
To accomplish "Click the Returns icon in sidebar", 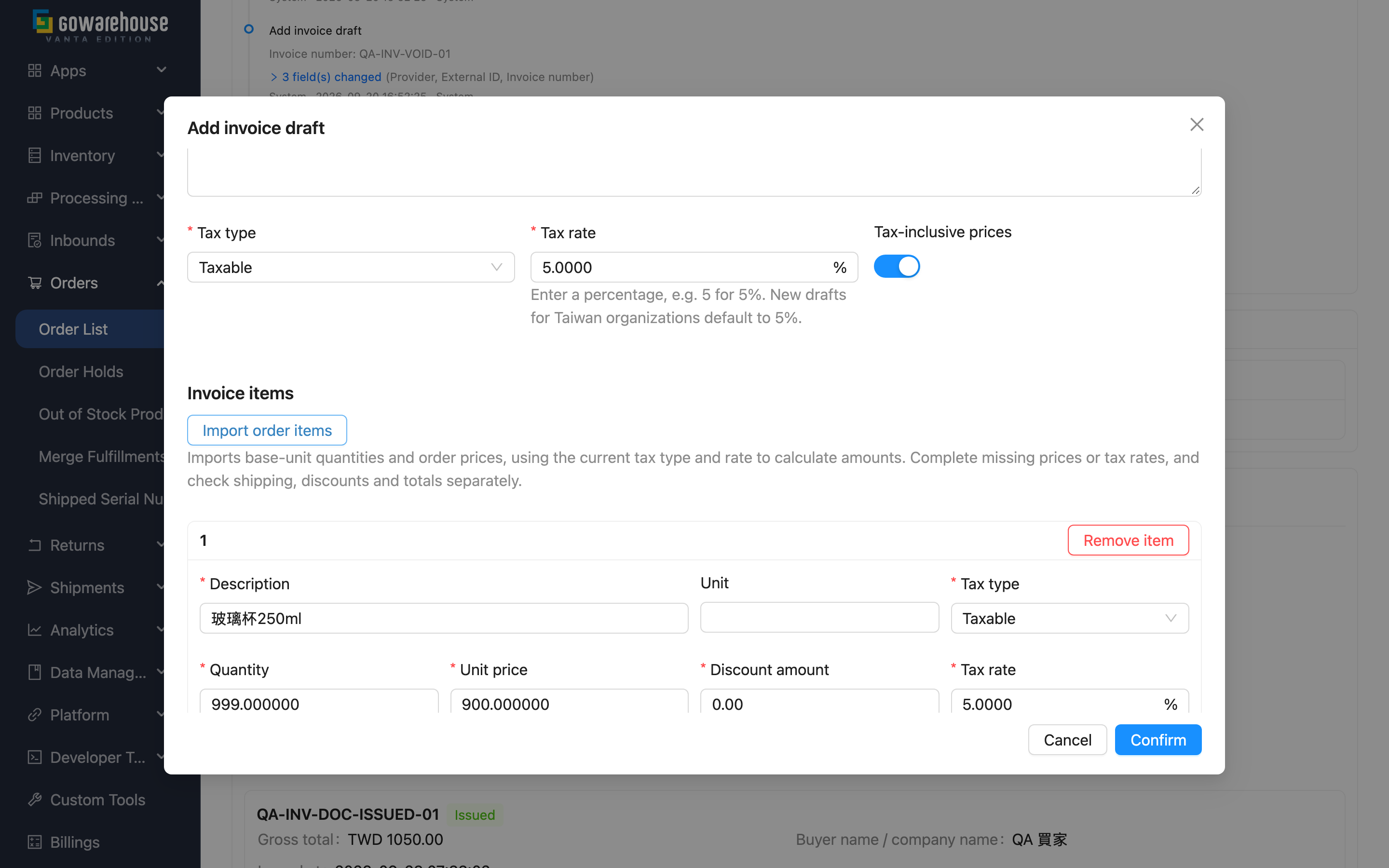I will click(34, 545).
